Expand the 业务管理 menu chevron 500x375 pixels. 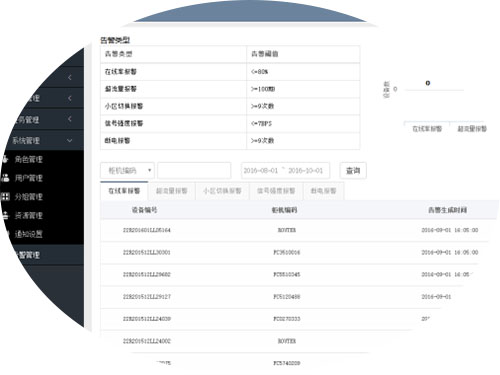[x=69, y=119]
